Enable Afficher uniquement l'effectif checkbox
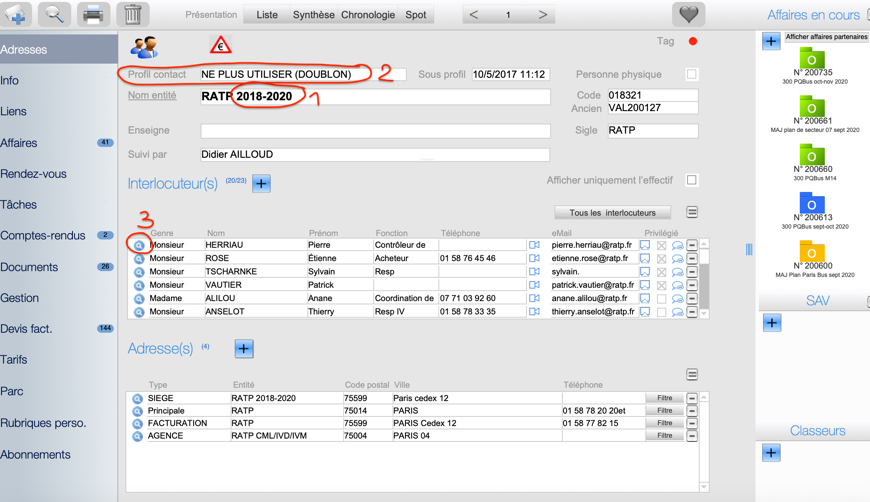The height and width of the screenshot is (502, 870). pos(692,181)
